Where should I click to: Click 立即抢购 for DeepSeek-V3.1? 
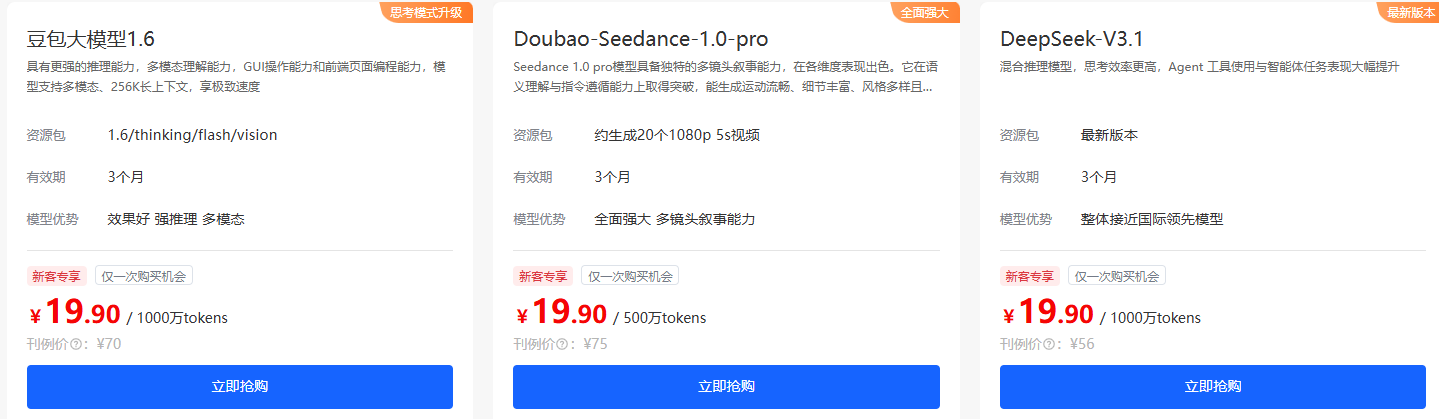(x=1213, y=387)
